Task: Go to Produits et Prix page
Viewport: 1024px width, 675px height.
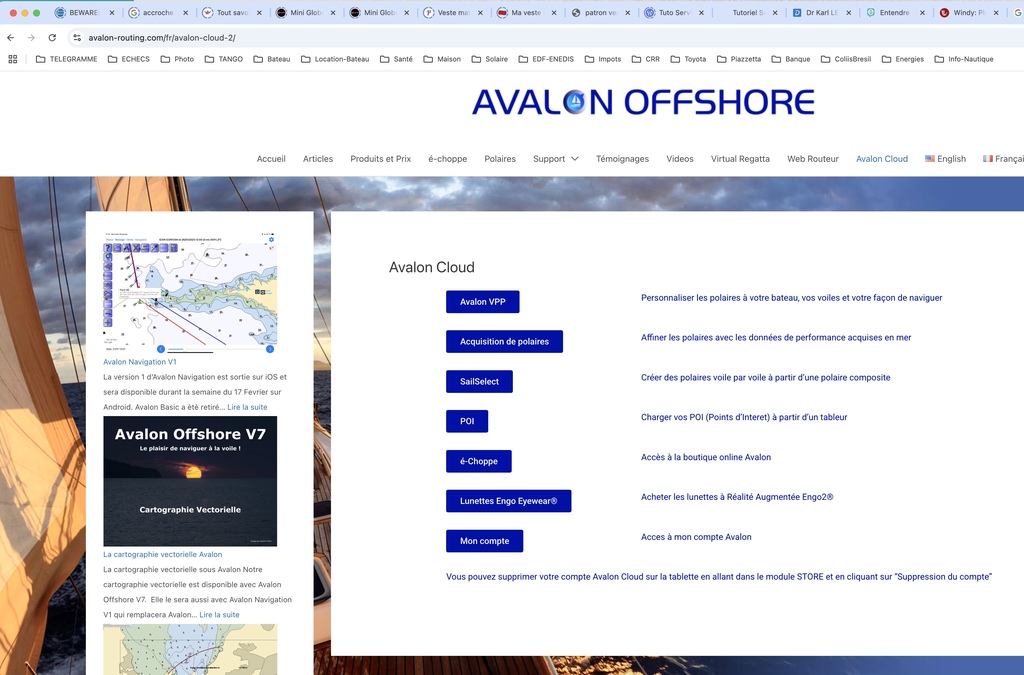Action: [x=381, y=159]
